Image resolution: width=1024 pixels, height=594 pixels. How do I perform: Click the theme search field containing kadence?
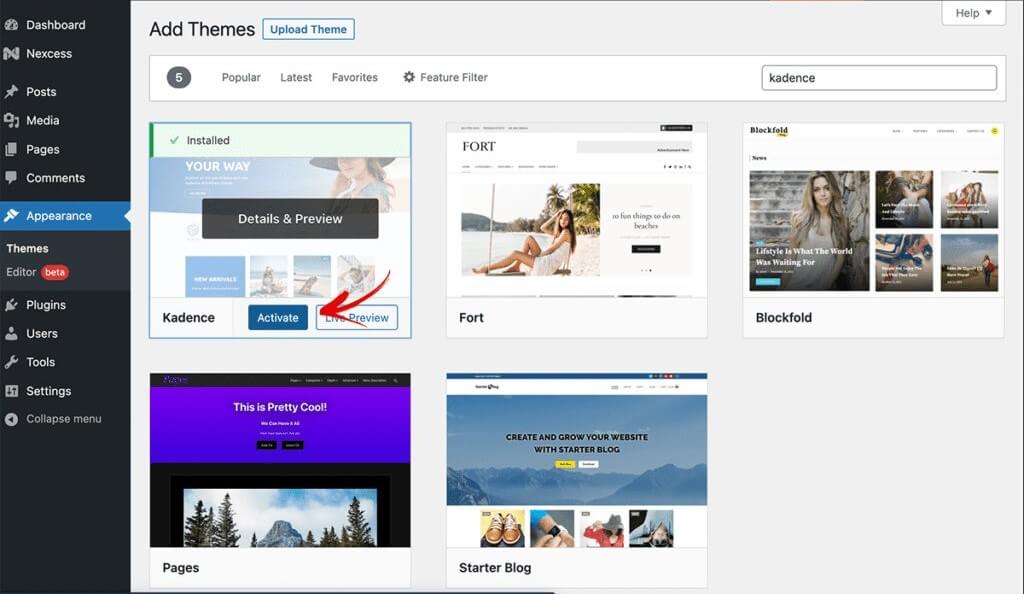pos(879,78)
